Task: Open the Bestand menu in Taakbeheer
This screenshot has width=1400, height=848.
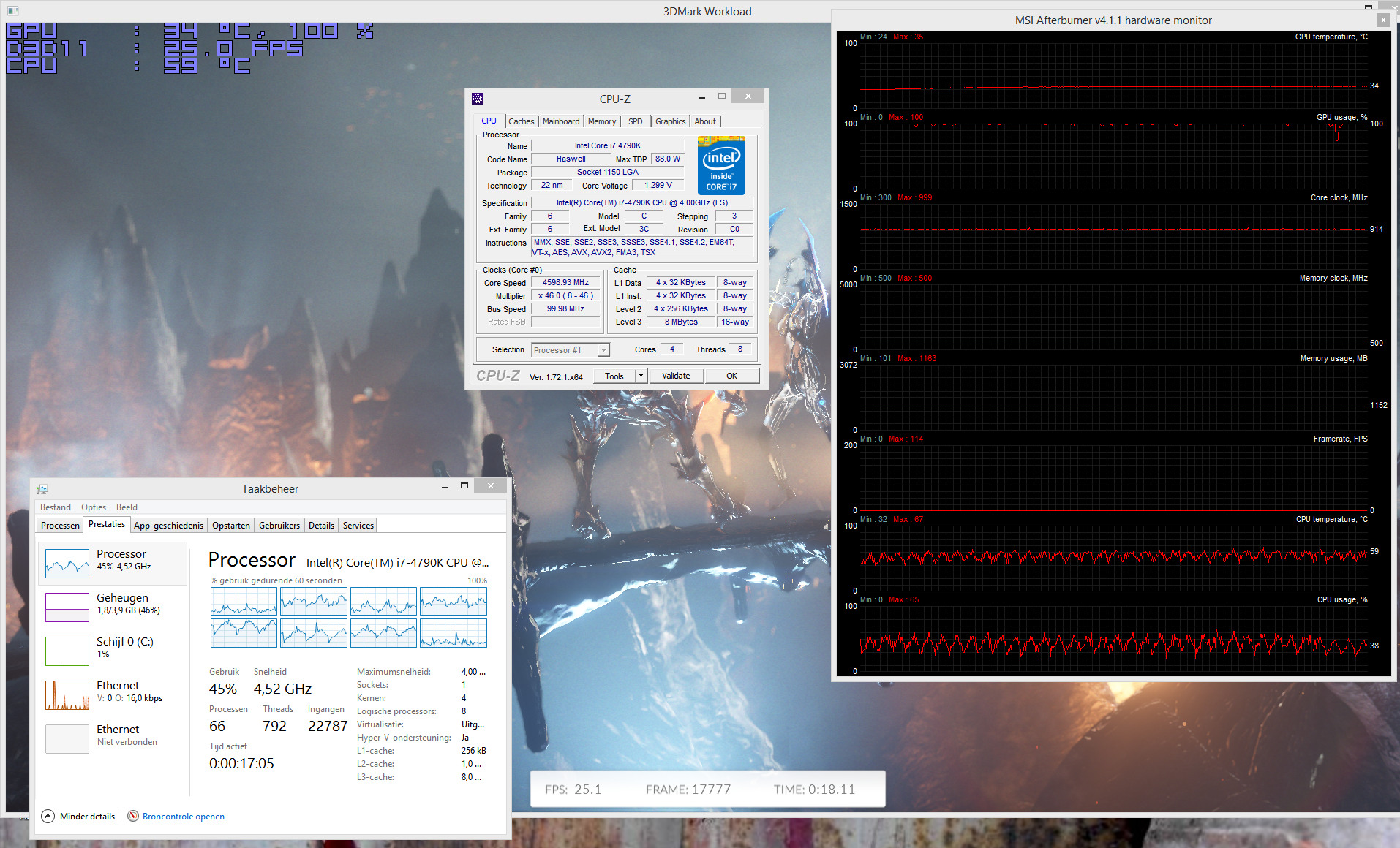Action: pyautogui.click(x=56, y=507)
